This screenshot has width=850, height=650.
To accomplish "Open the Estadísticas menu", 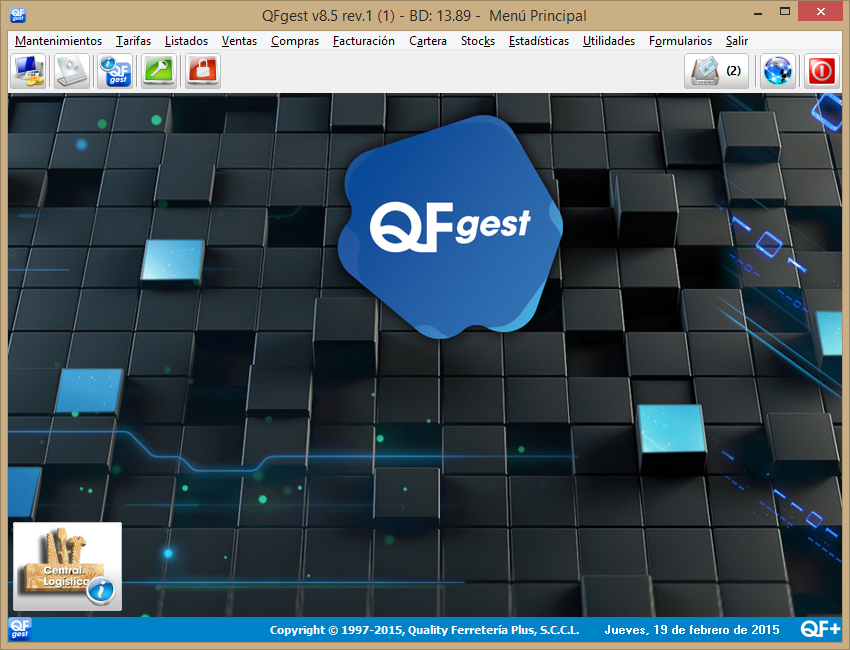I will [x=539, y=41].
